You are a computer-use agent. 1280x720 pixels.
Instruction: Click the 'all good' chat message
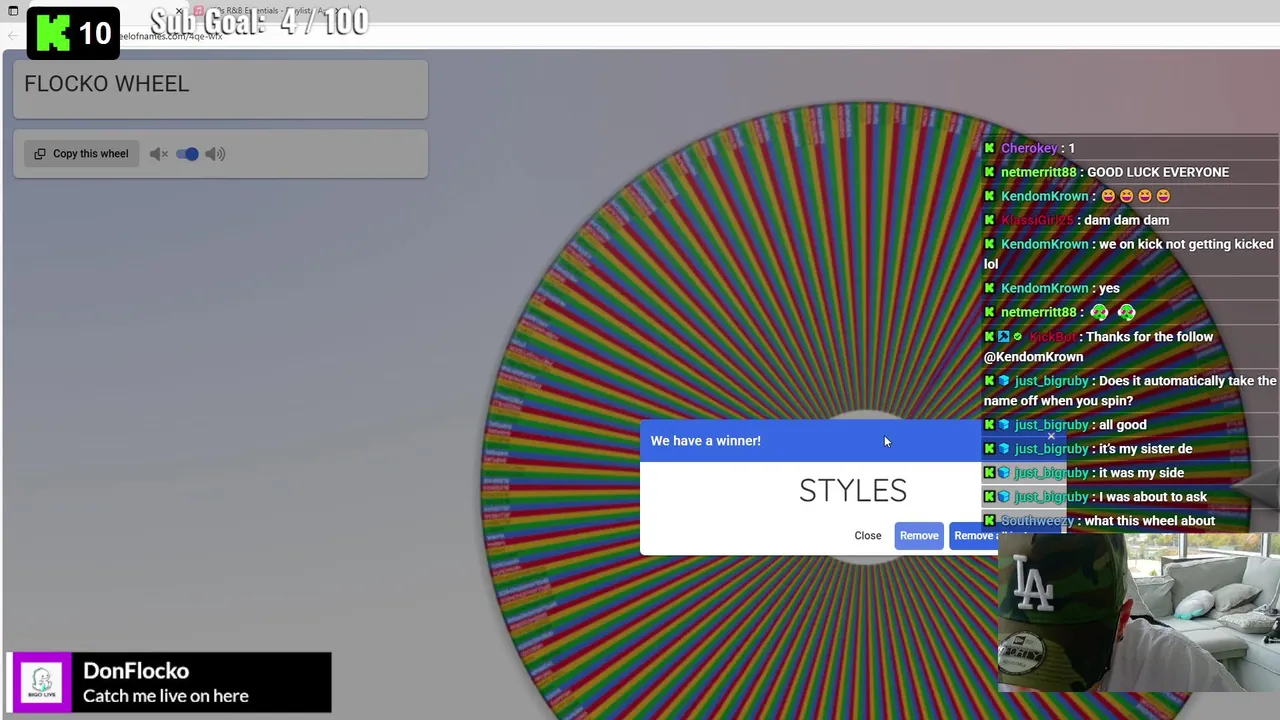click(1122, 425)
